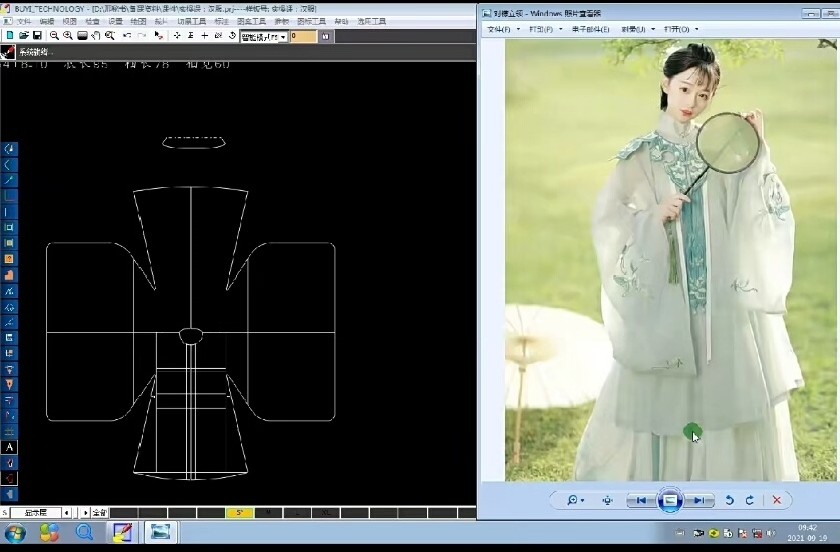Select the pan hand tool
The height and width of the screenshot is (552, 840).
click(95, 36)
